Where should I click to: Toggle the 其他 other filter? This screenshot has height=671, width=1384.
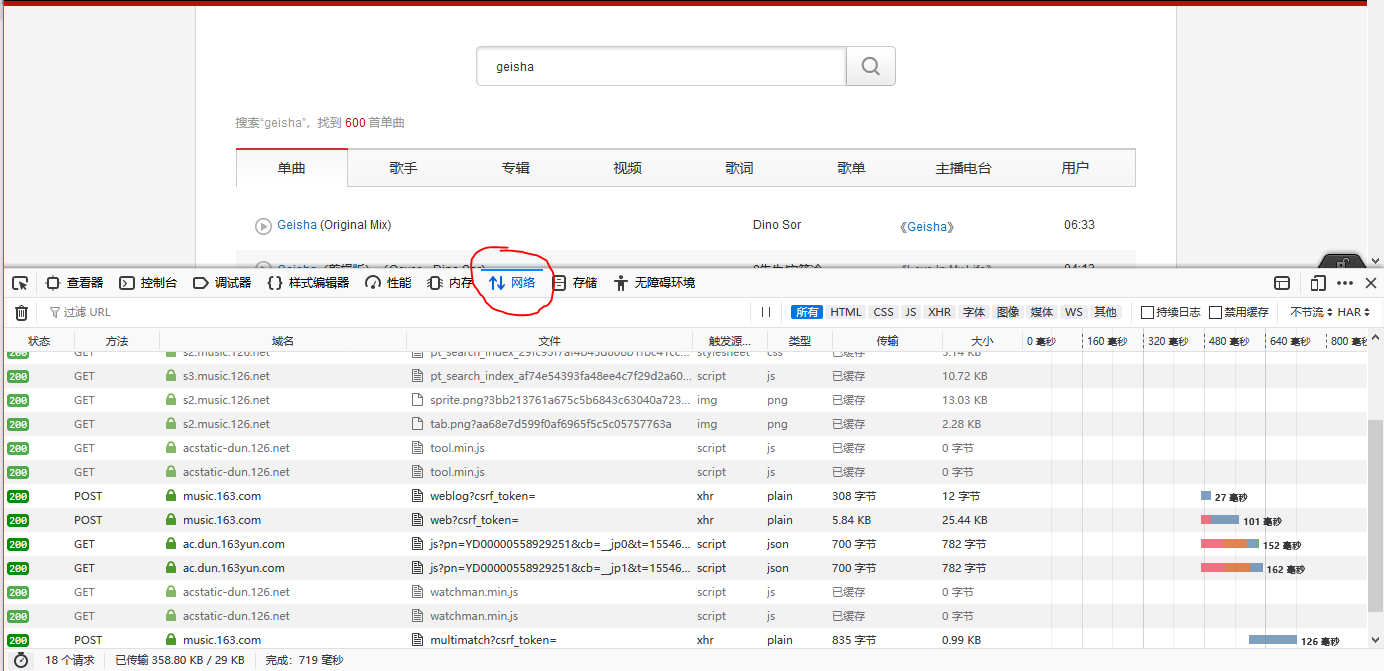coord(1105,312)
